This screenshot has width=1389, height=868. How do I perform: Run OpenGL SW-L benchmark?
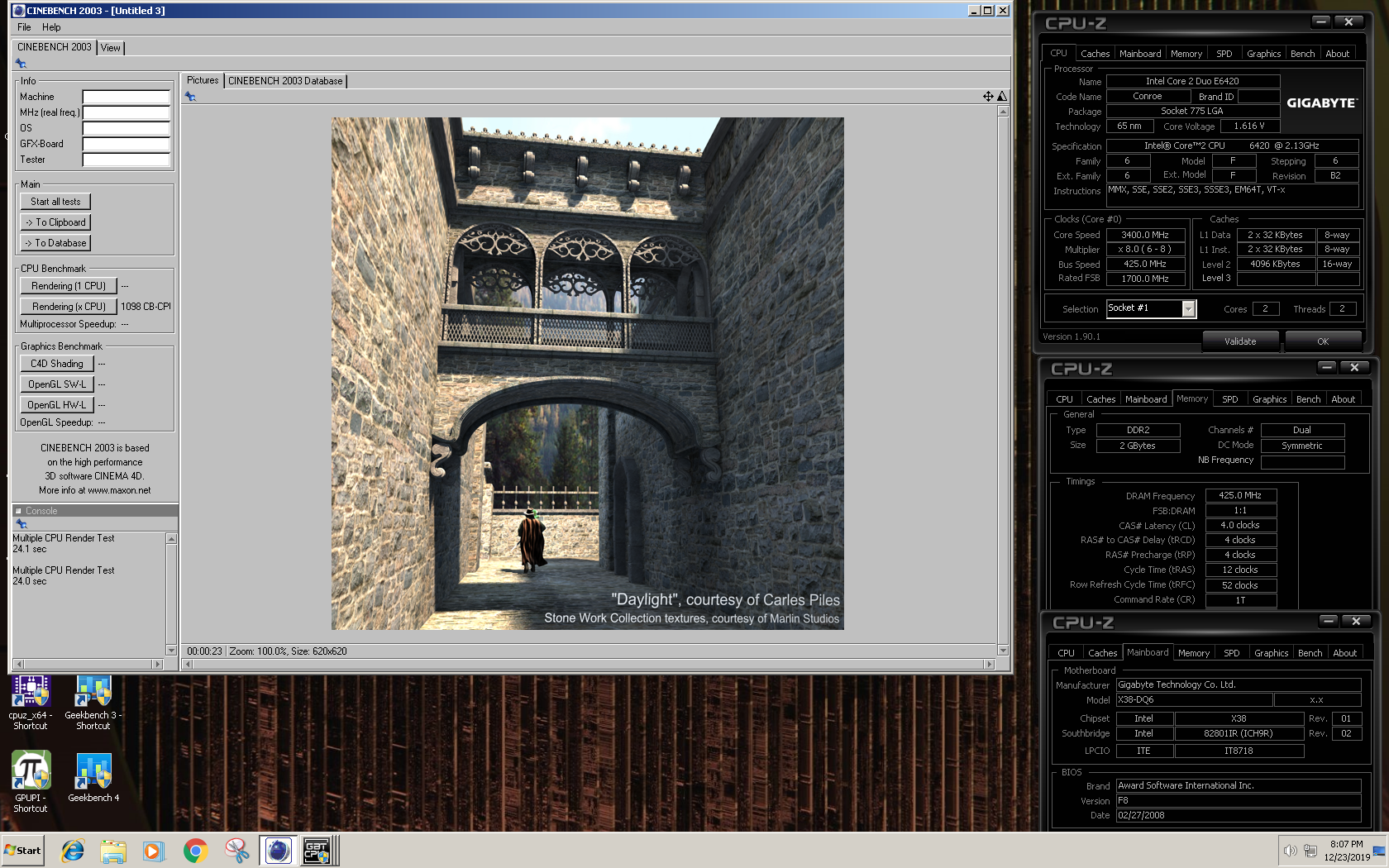pyautogui.click(x=57, y=384)
